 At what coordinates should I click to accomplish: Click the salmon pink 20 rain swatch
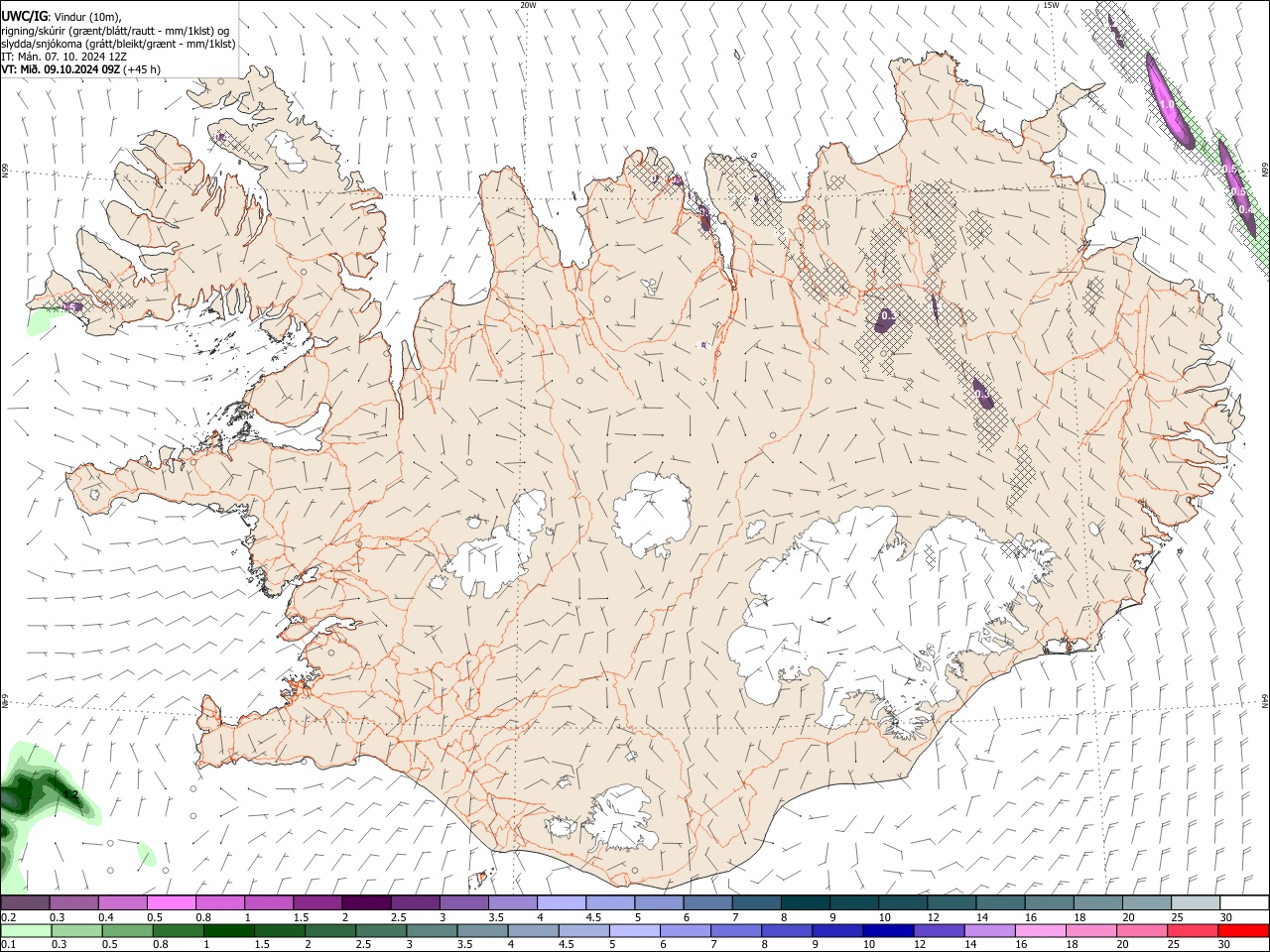(x=1143, y=930)
